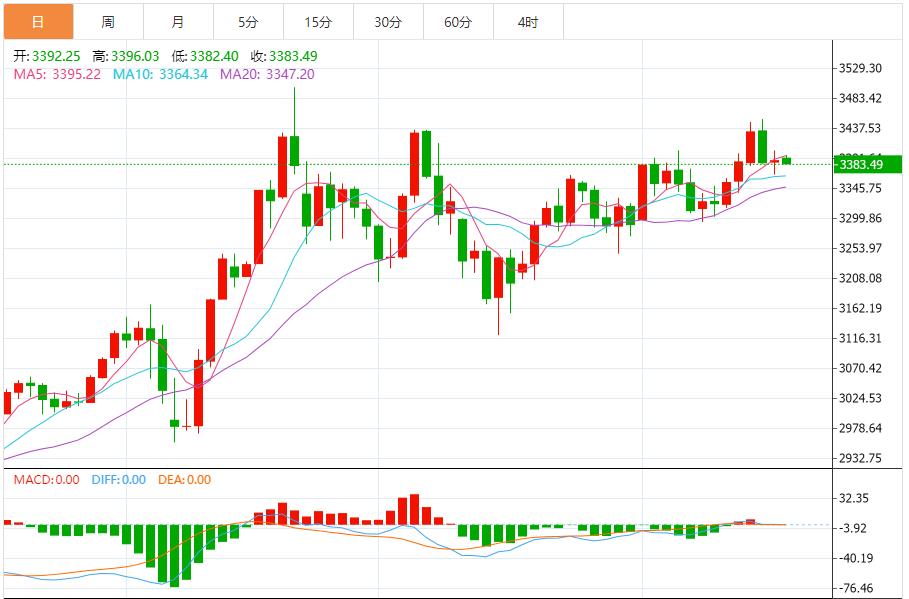Click the 3116.31 price axis label
Viewport: 909px width, 599px height.
860,338
